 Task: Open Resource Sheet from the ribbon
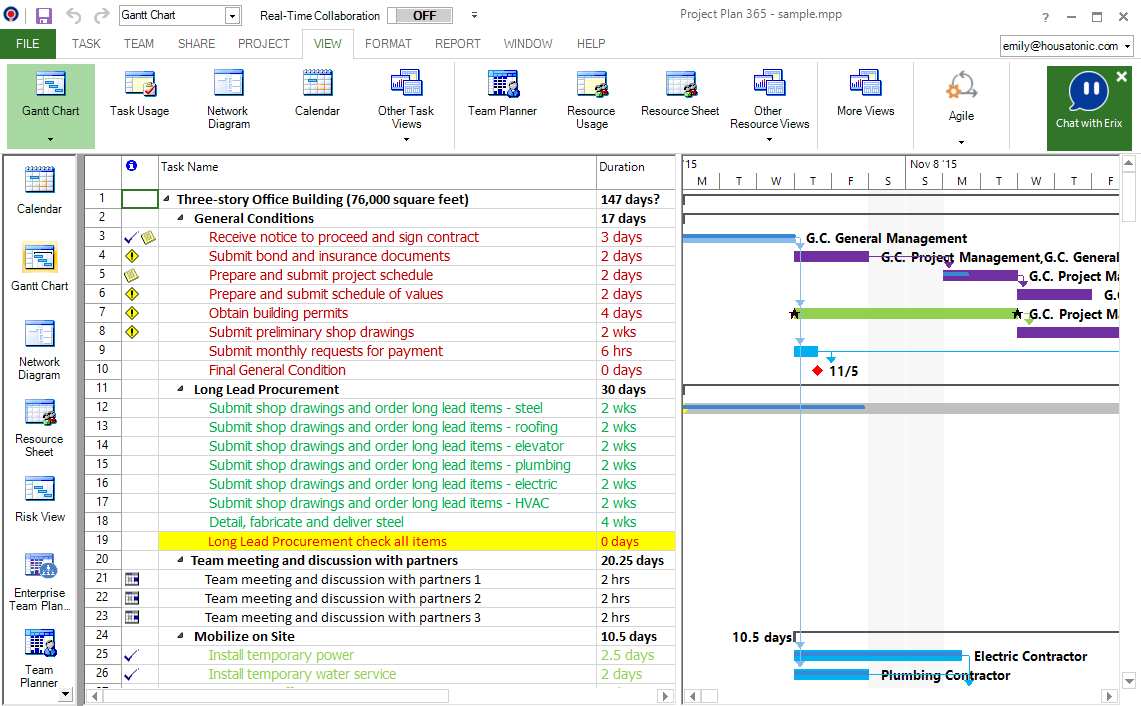pyautogui.click(x=679, y=95)
